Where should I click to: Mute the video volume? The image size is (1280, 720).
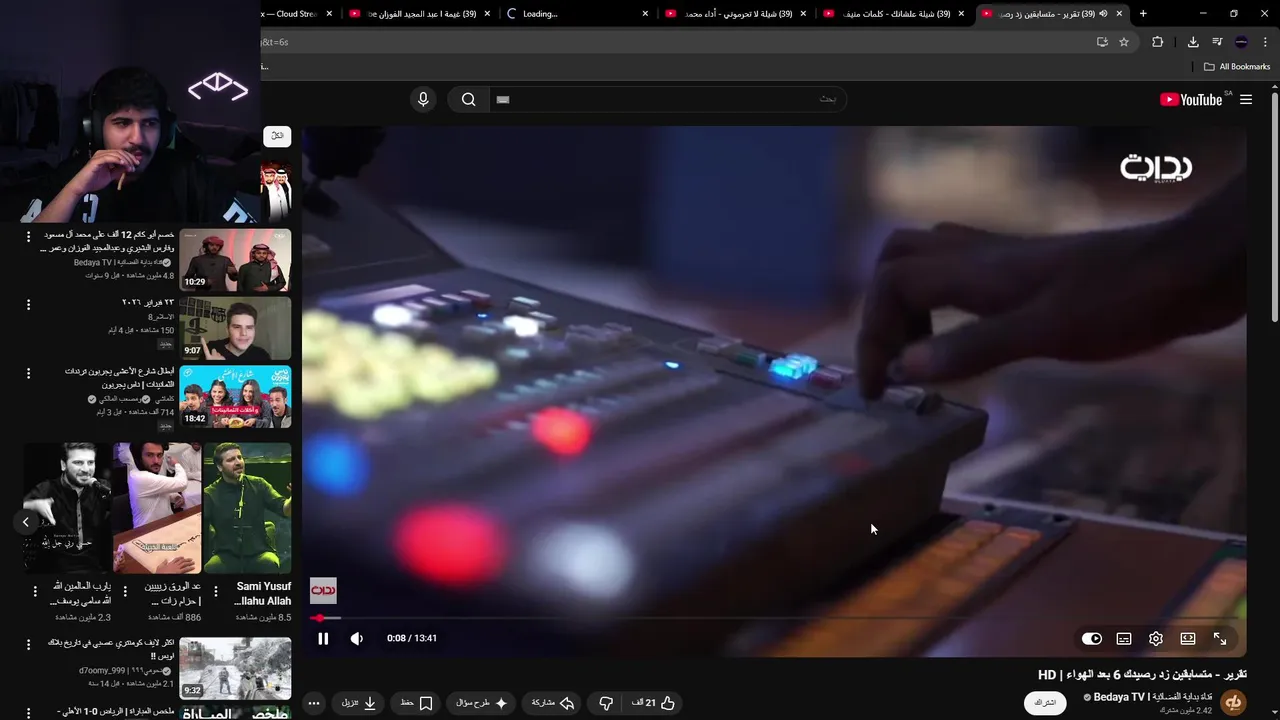point(357,638)
